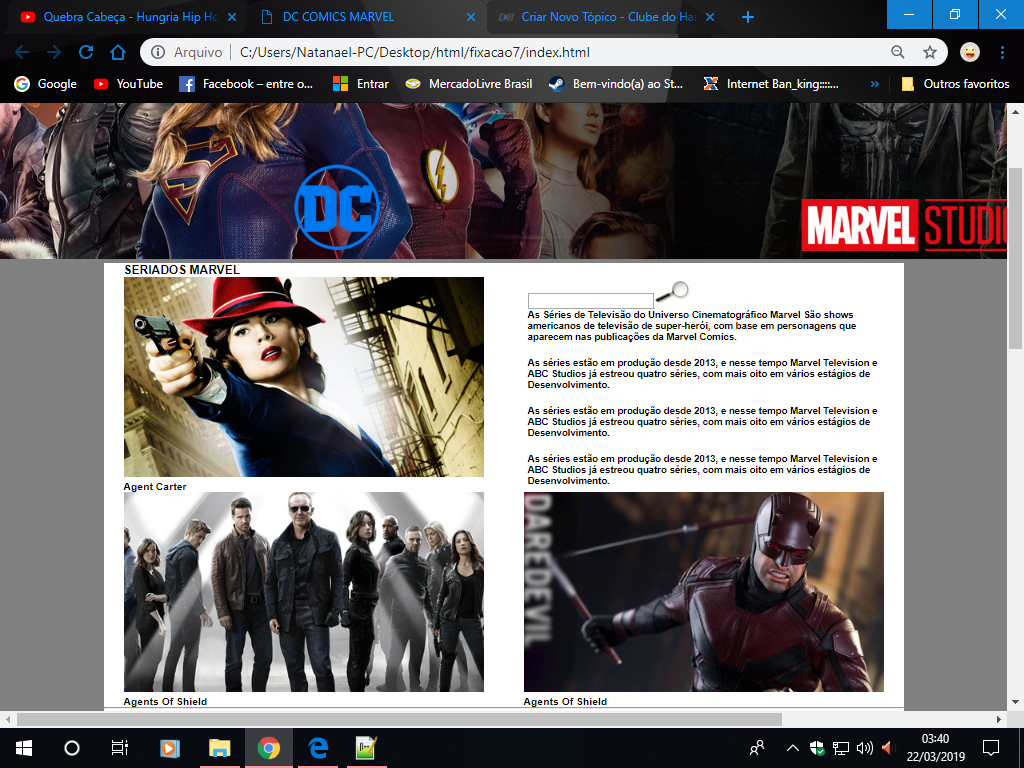Click the vertical page scrollbar thumb

point(1015,259)
